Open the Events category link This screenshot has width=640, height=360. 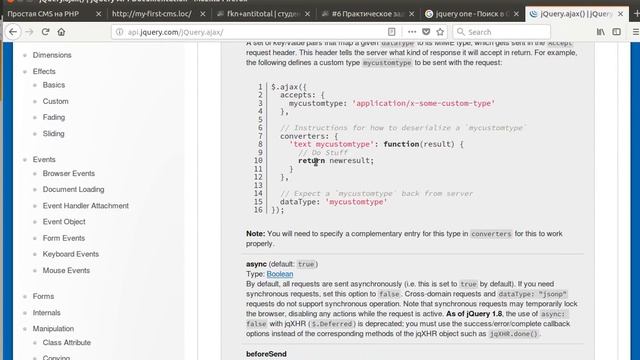(44, 160)
